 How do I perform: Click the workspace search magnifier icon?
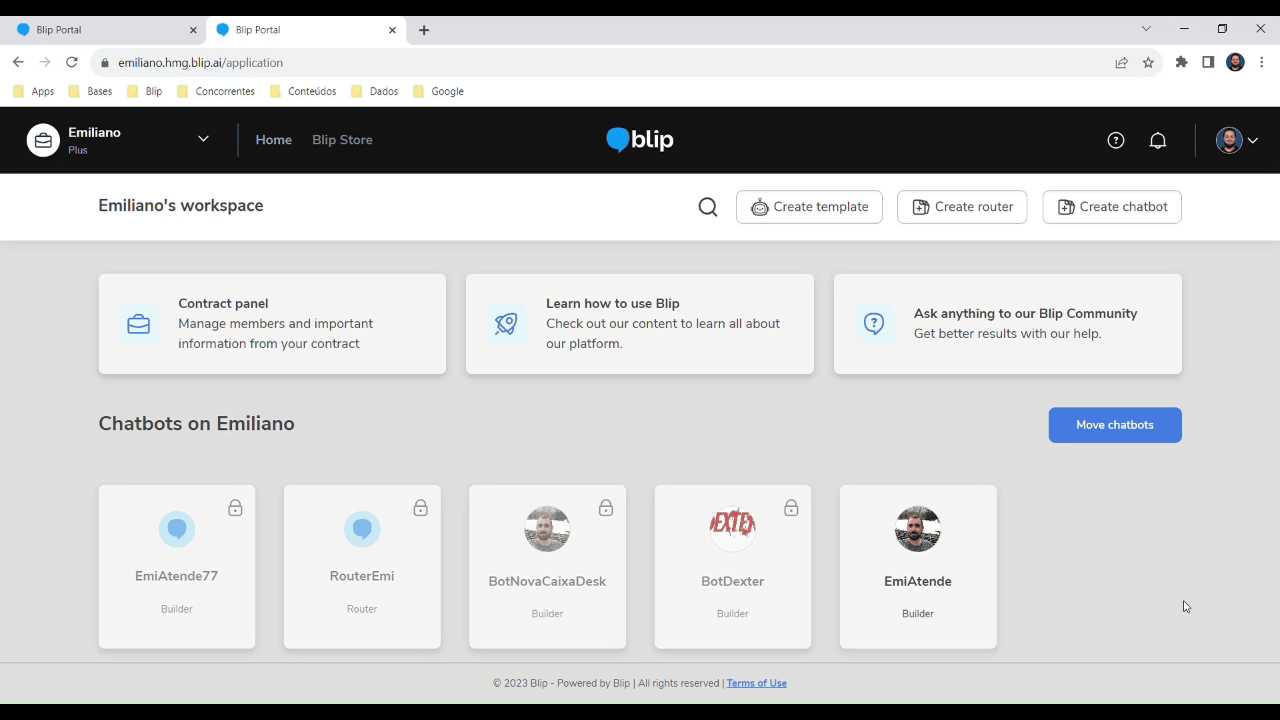tap(708, 207)
